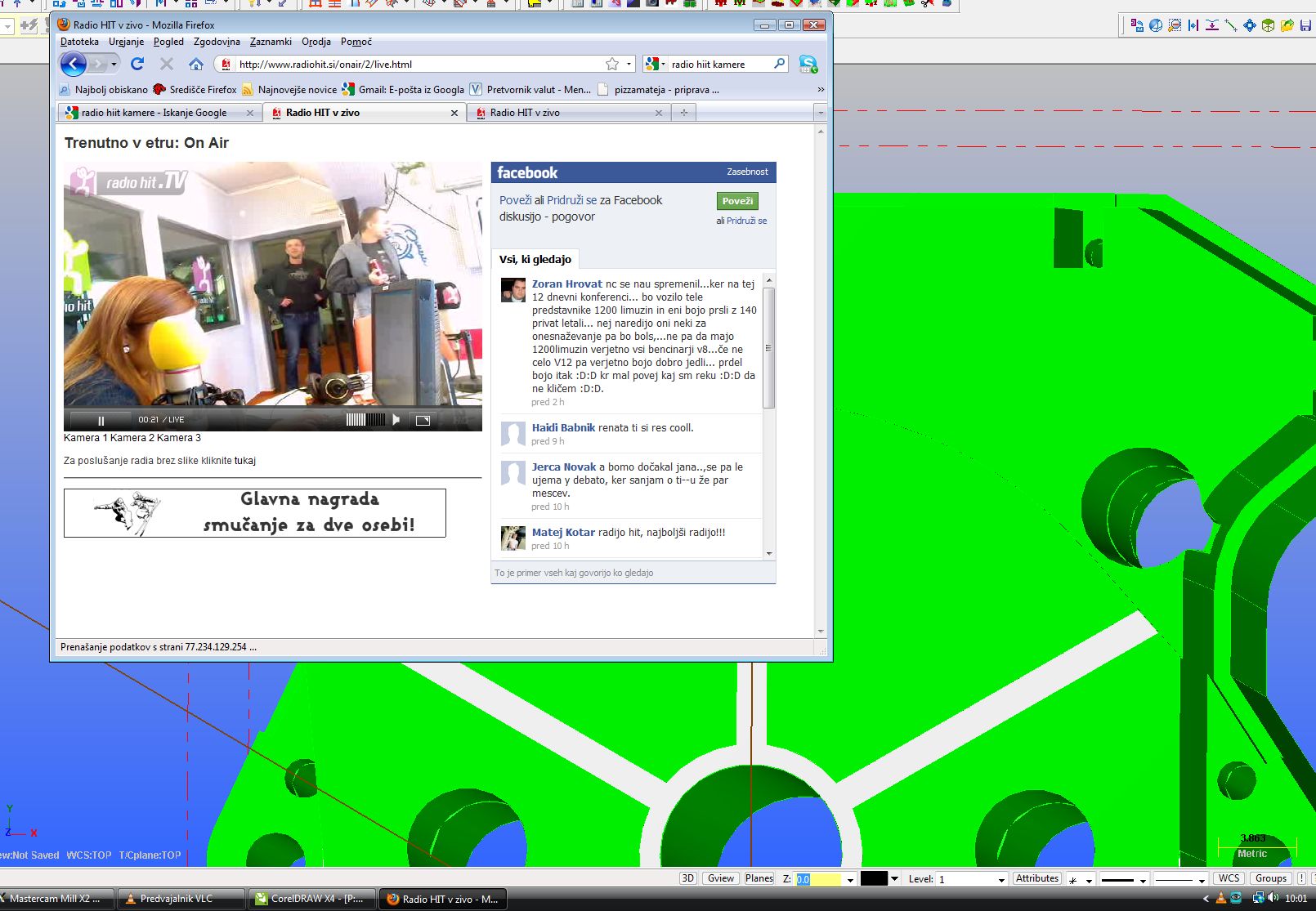Expand the Z depth dropdown arrow
The image size is (1316, 911).
coord(850,880)
